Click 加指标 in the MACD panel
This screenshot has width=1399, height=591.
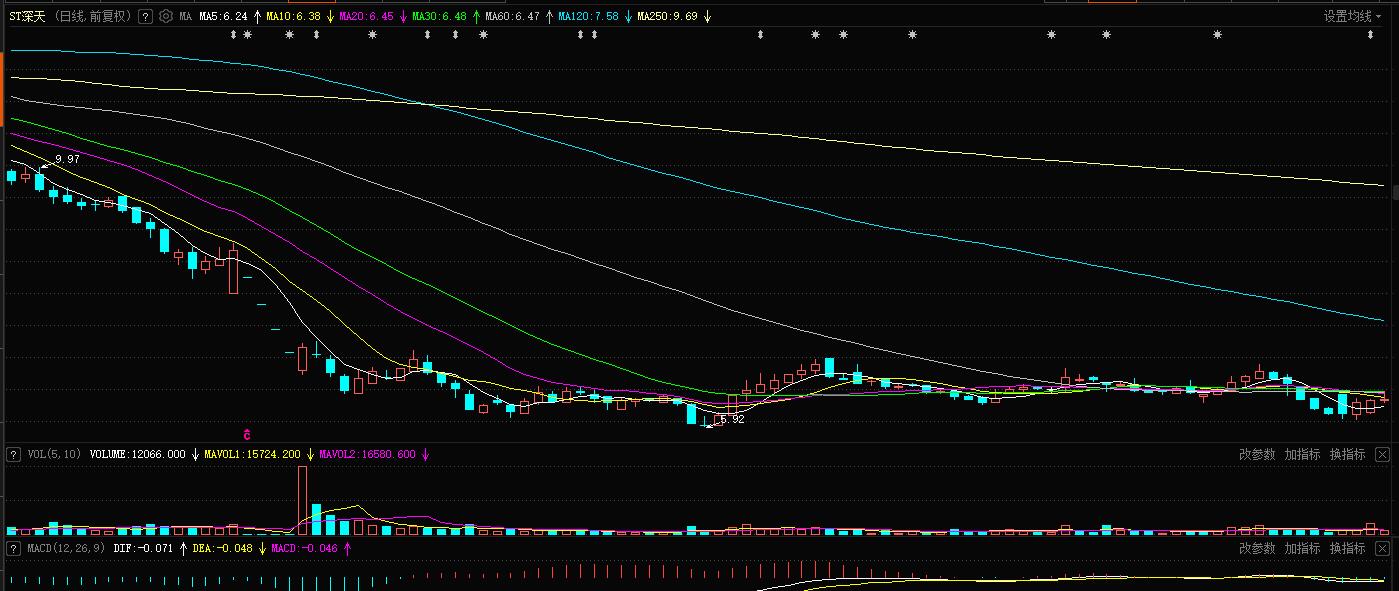pyautogui.click(x=1302, y=548)
